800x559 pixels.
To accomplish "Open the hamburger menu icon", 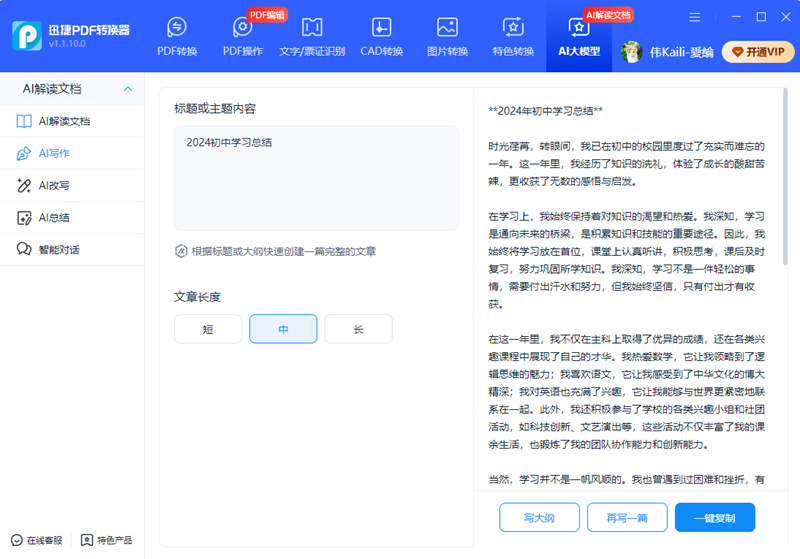I will (x=694, y=17).
